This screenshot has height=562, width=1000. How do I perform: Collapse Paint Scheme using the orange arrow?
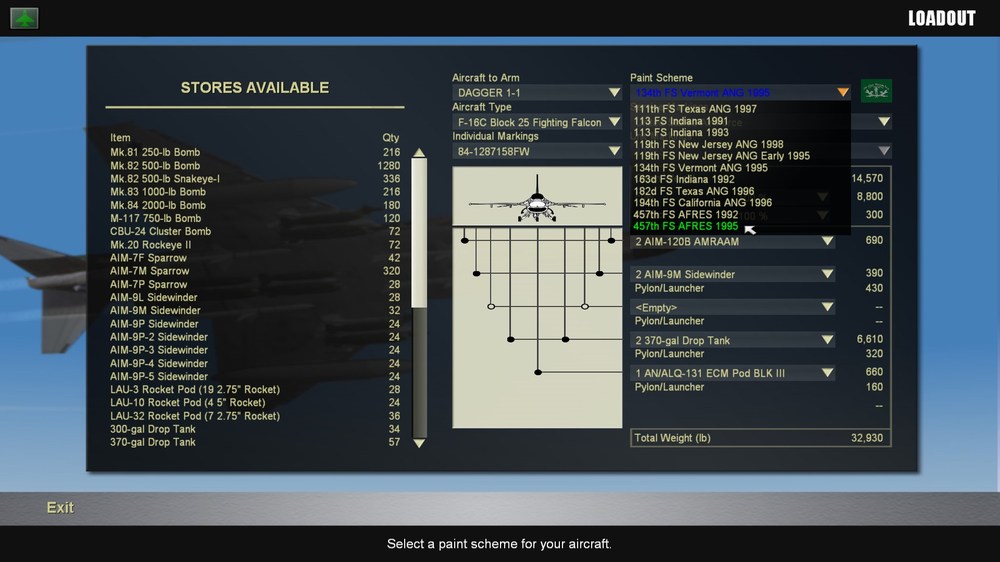click(842, 92)
